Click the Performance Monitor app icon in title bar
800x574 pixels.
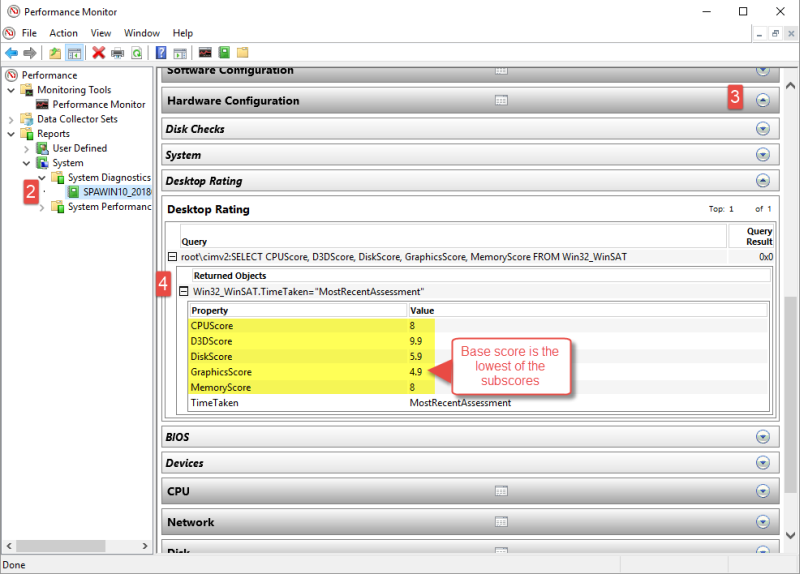click(13, 11)
